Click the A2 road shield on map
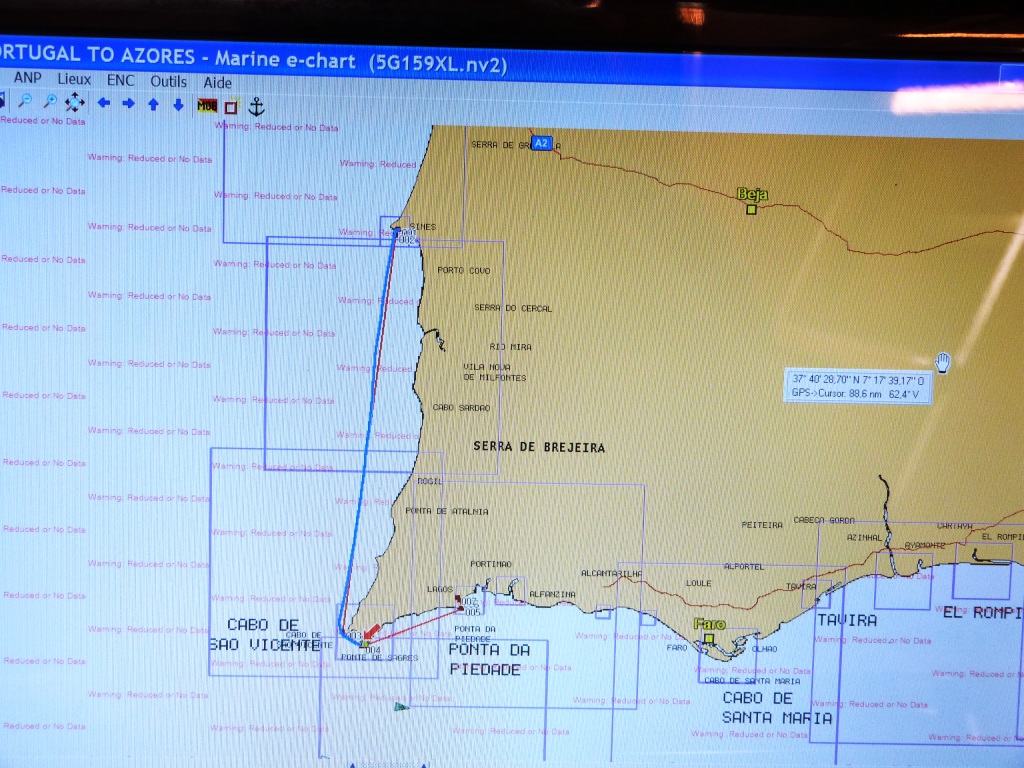This screenshot has height=768, width=1024. [541, 143]
